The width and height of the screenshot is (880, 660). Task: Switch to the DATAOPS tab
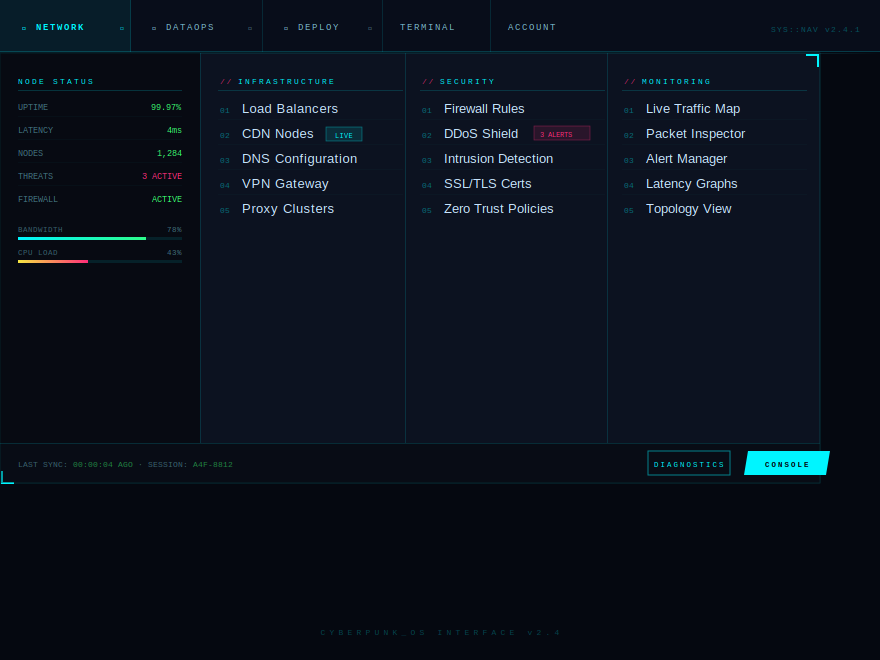(196, 26)
